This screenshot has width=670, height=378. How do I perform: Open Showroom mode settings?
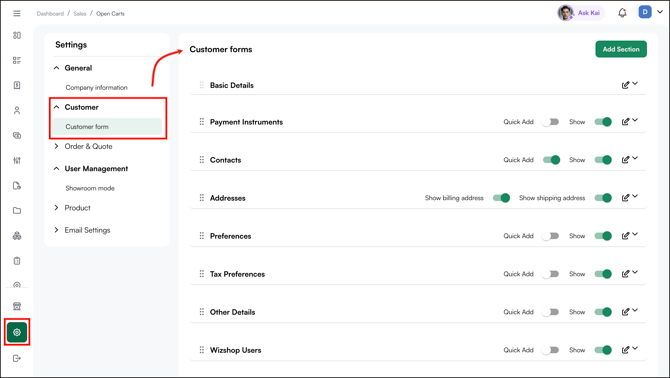pos(90,188)
